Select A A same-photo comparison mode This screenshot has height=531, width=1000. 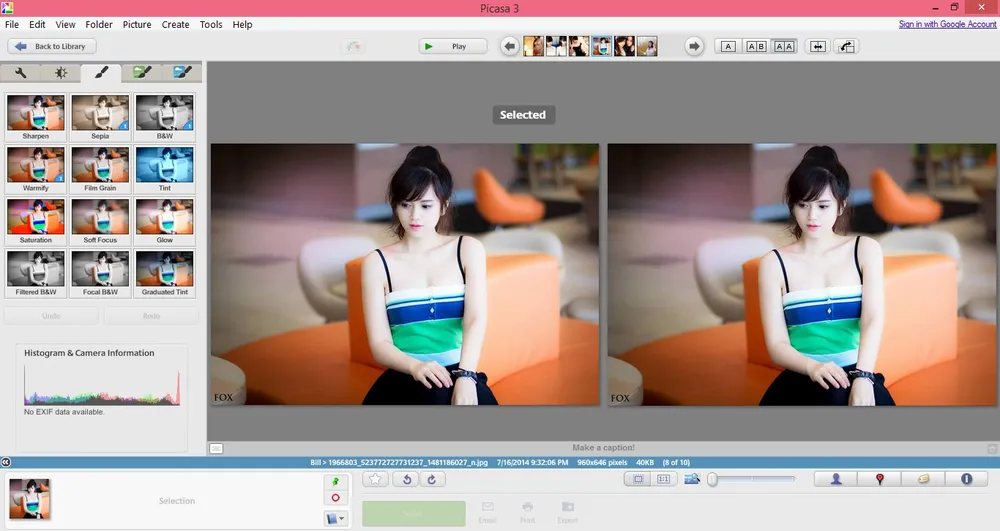point(784,47)
